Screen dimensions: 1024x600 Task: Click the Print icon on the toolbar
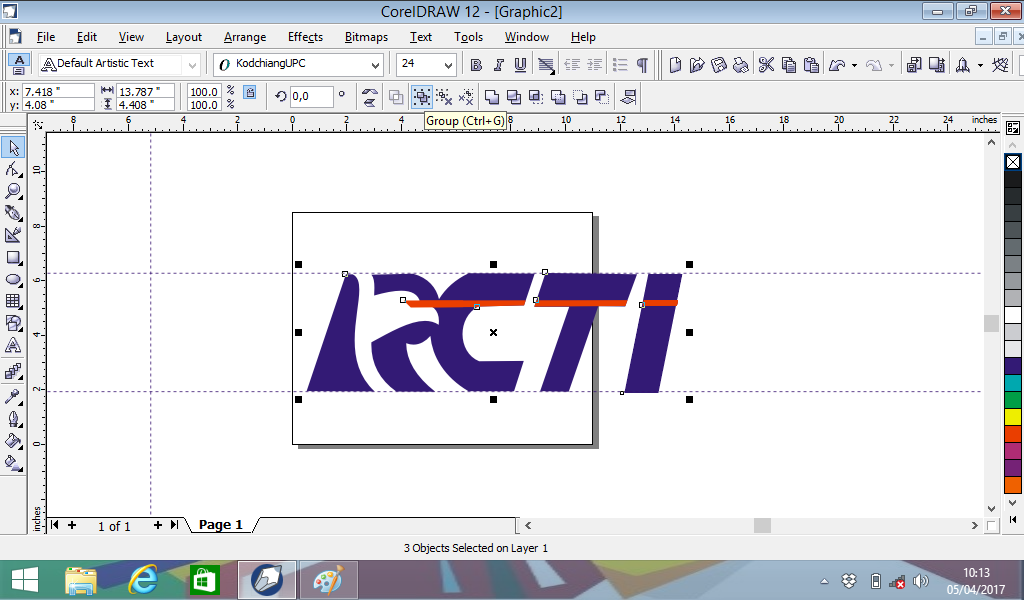coord(740,63)
